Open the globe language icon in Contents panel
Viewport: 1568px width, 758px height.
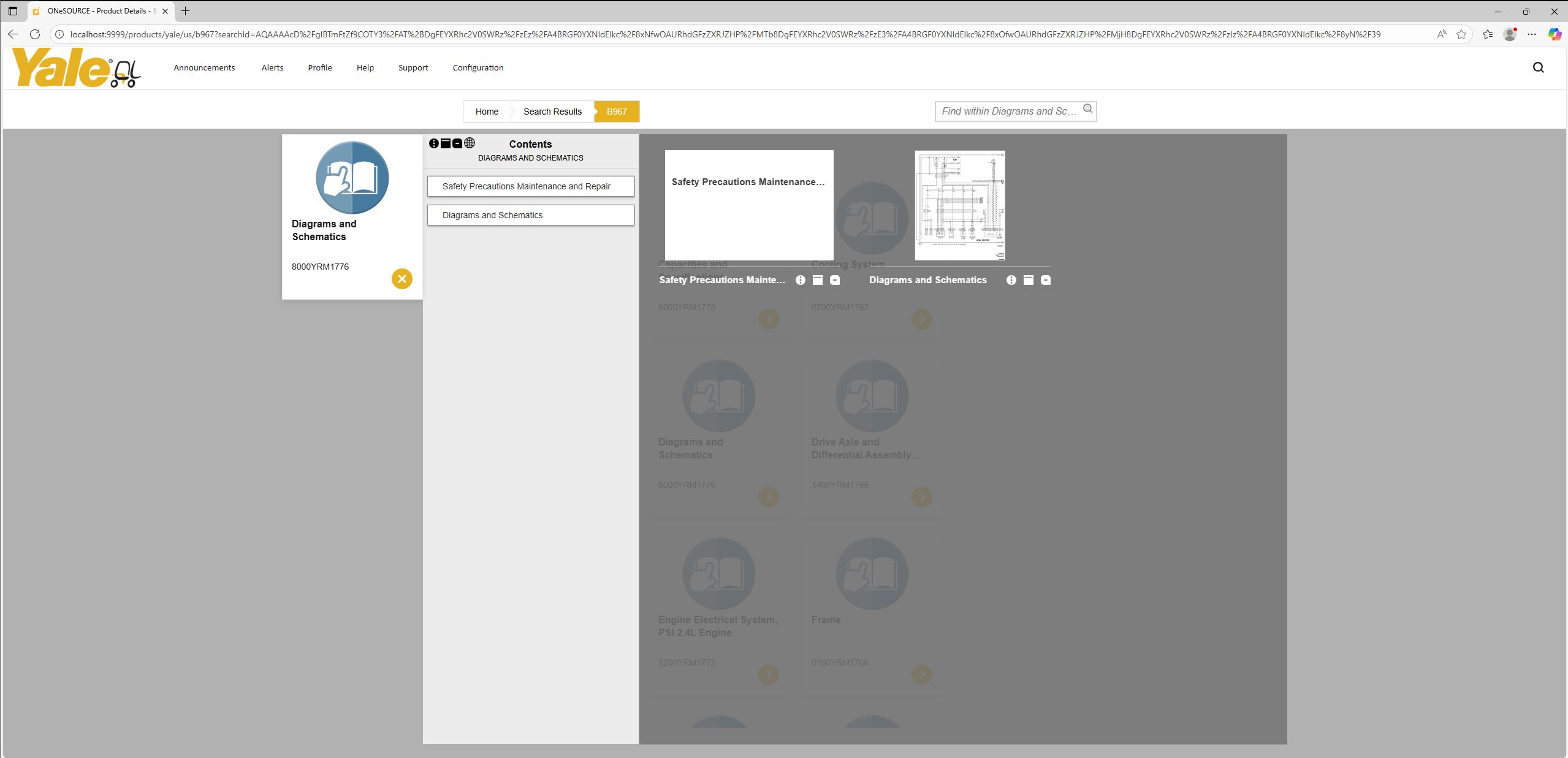pos(469,143)
